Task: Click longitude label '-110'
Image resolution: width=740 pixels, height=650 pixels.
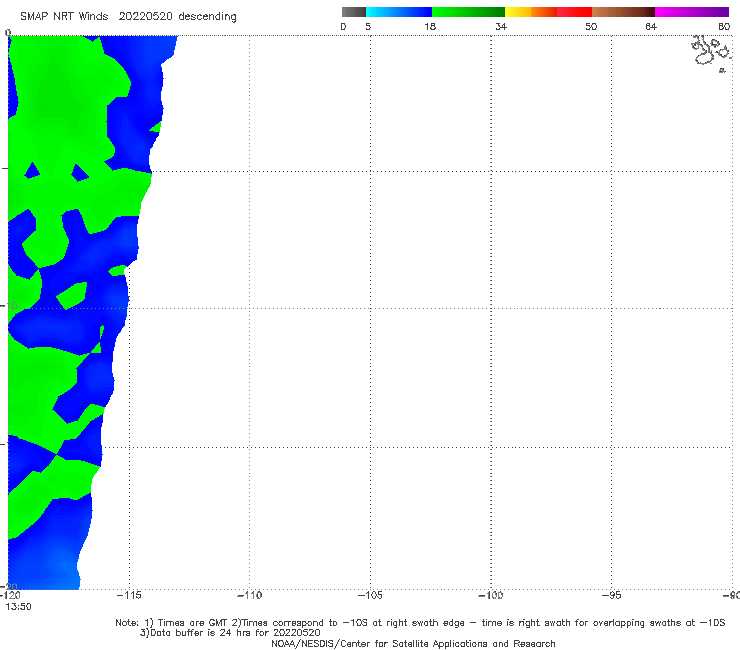Action: coord(249,595)
